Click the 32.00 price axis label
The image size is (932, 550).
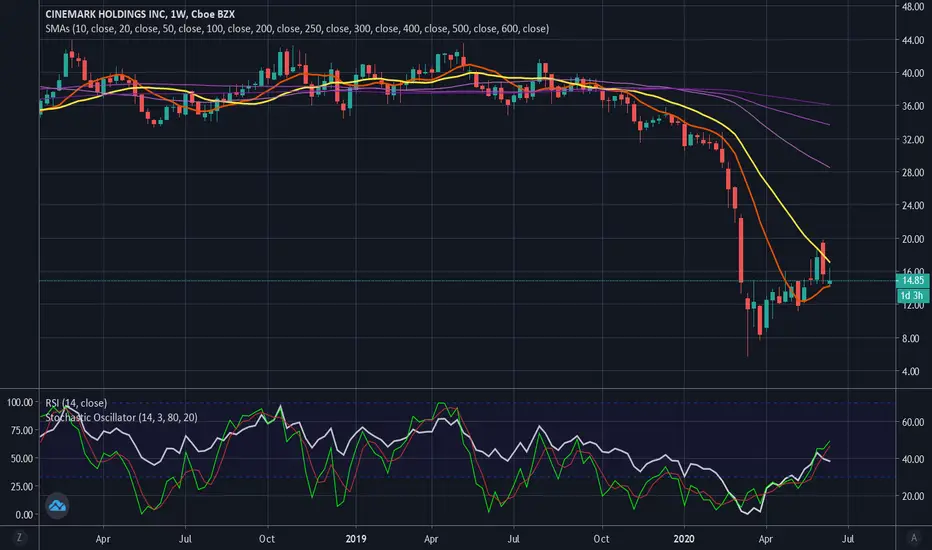[912, 139]
